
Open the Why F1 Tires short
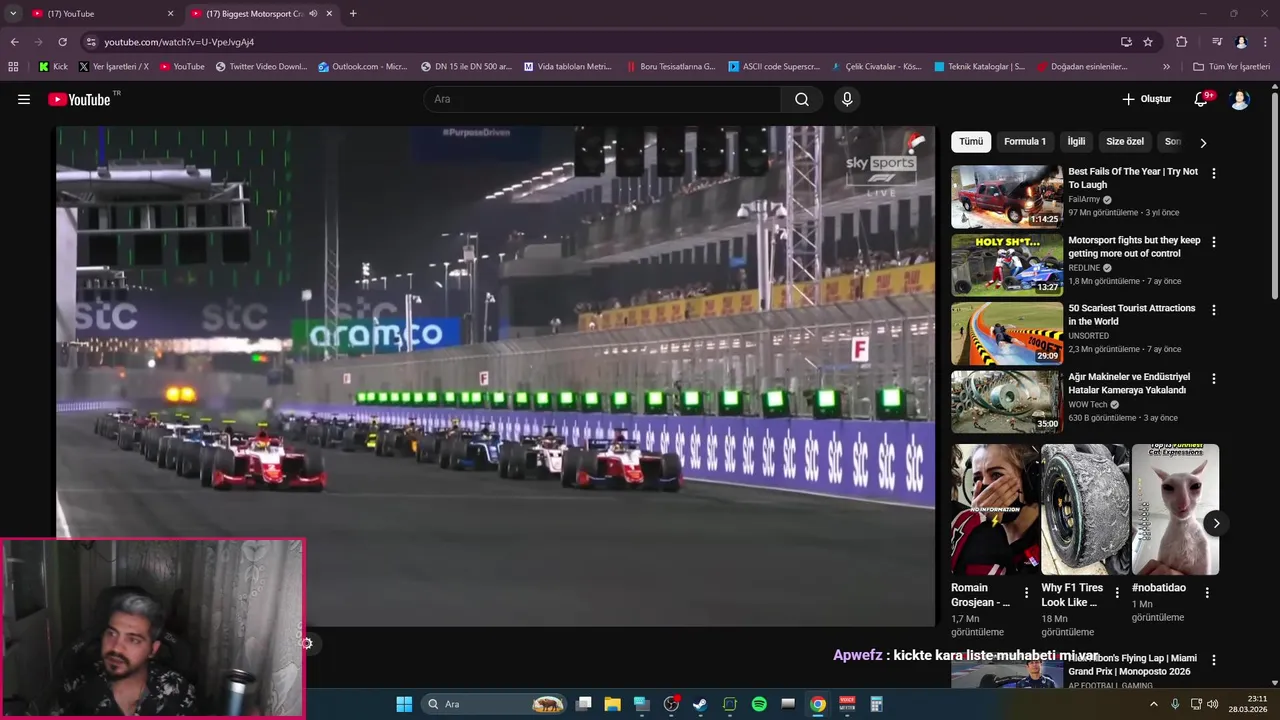tap(1085, 509)
